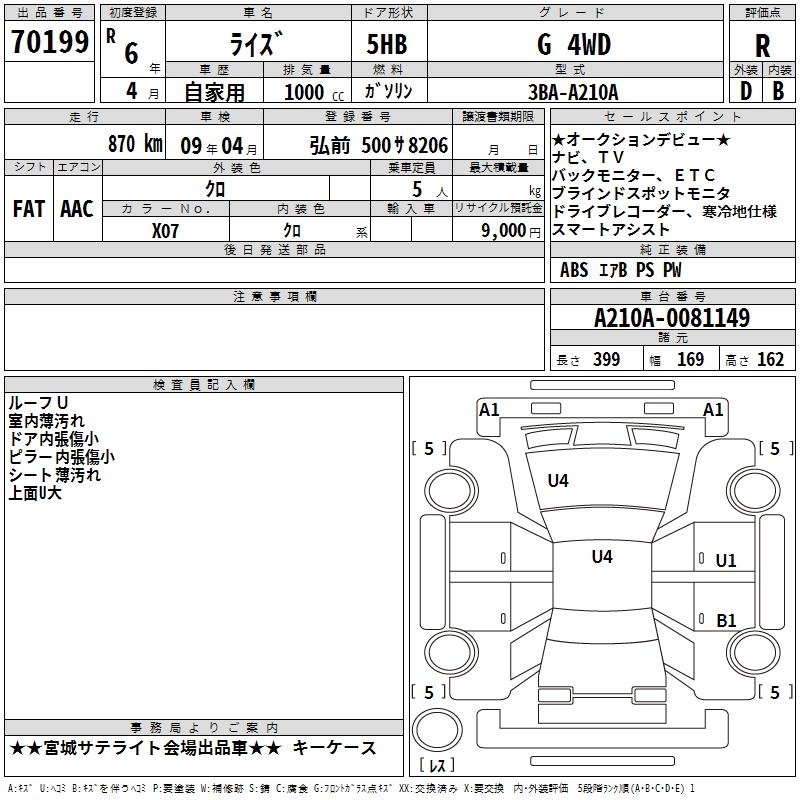Click the interior grade B cell
This screenshot has height=800, width=800.
point(779,90)
